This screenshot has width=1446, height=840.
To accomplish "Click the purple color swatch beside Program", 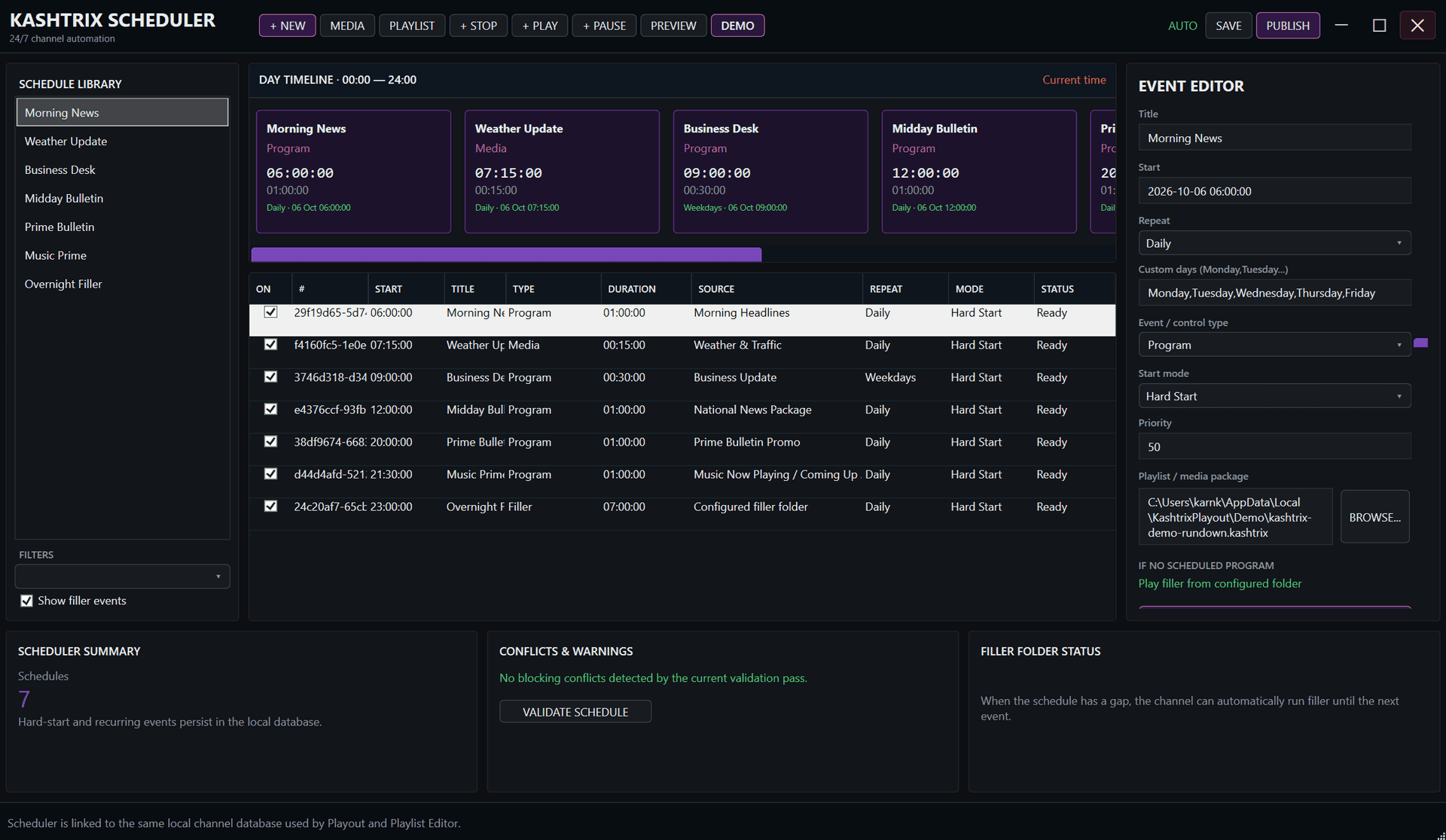I will tap(1421, 343).
